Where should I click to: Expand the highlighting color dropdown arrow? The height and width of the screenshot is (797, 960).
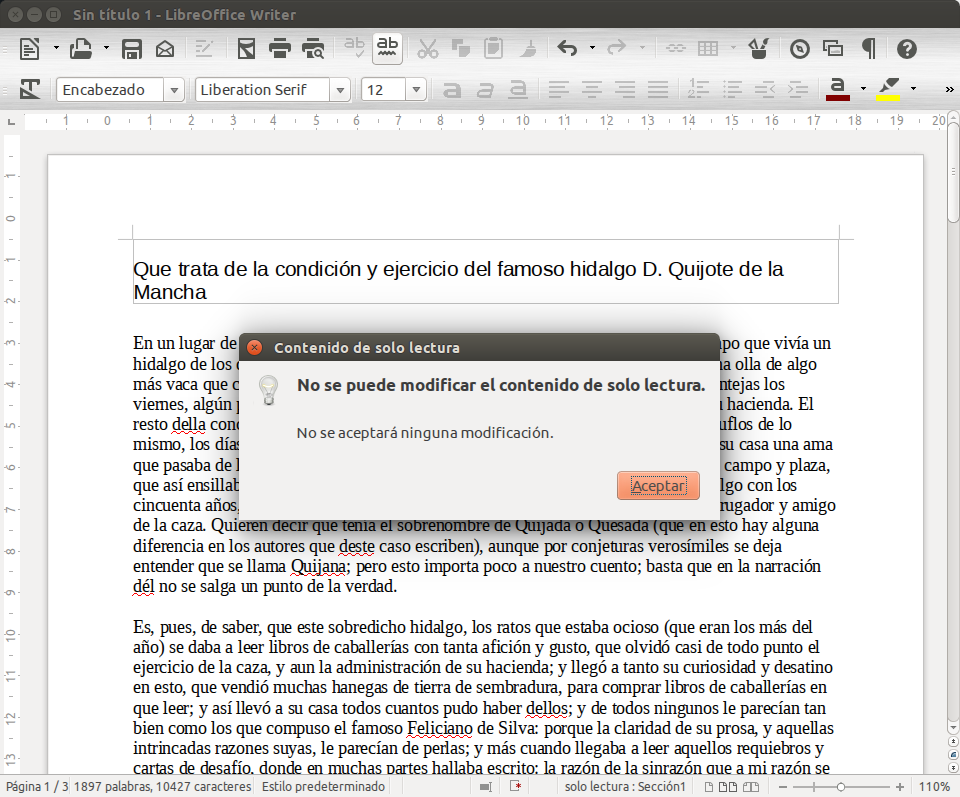[x=913, y=89]
